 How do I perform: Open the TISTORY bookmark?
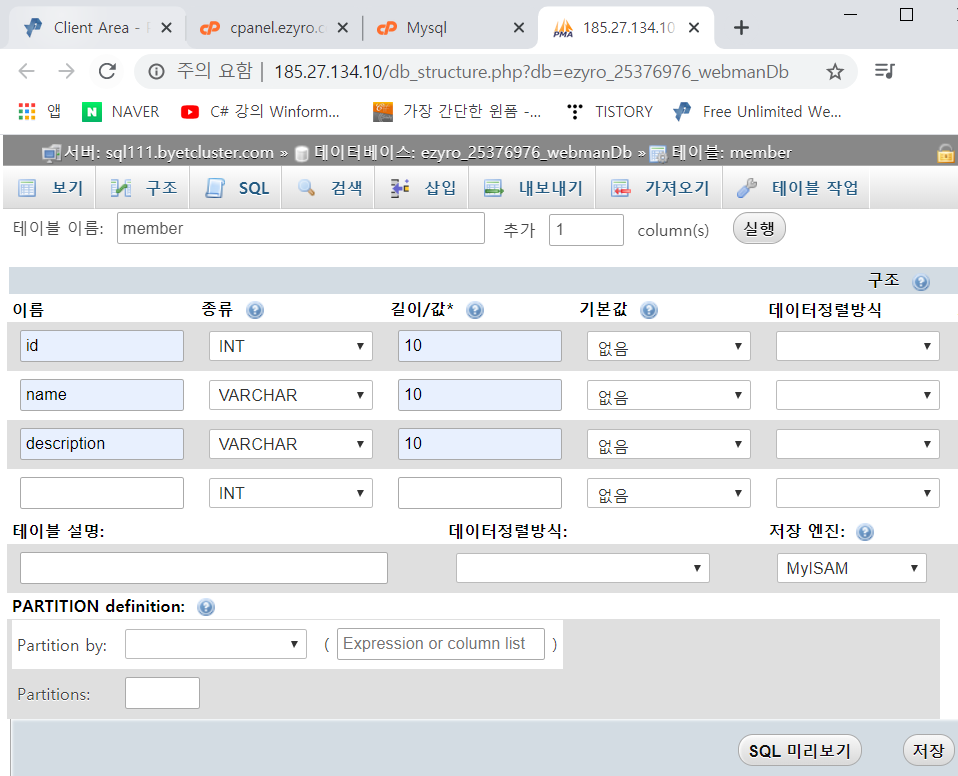(610, 112)
